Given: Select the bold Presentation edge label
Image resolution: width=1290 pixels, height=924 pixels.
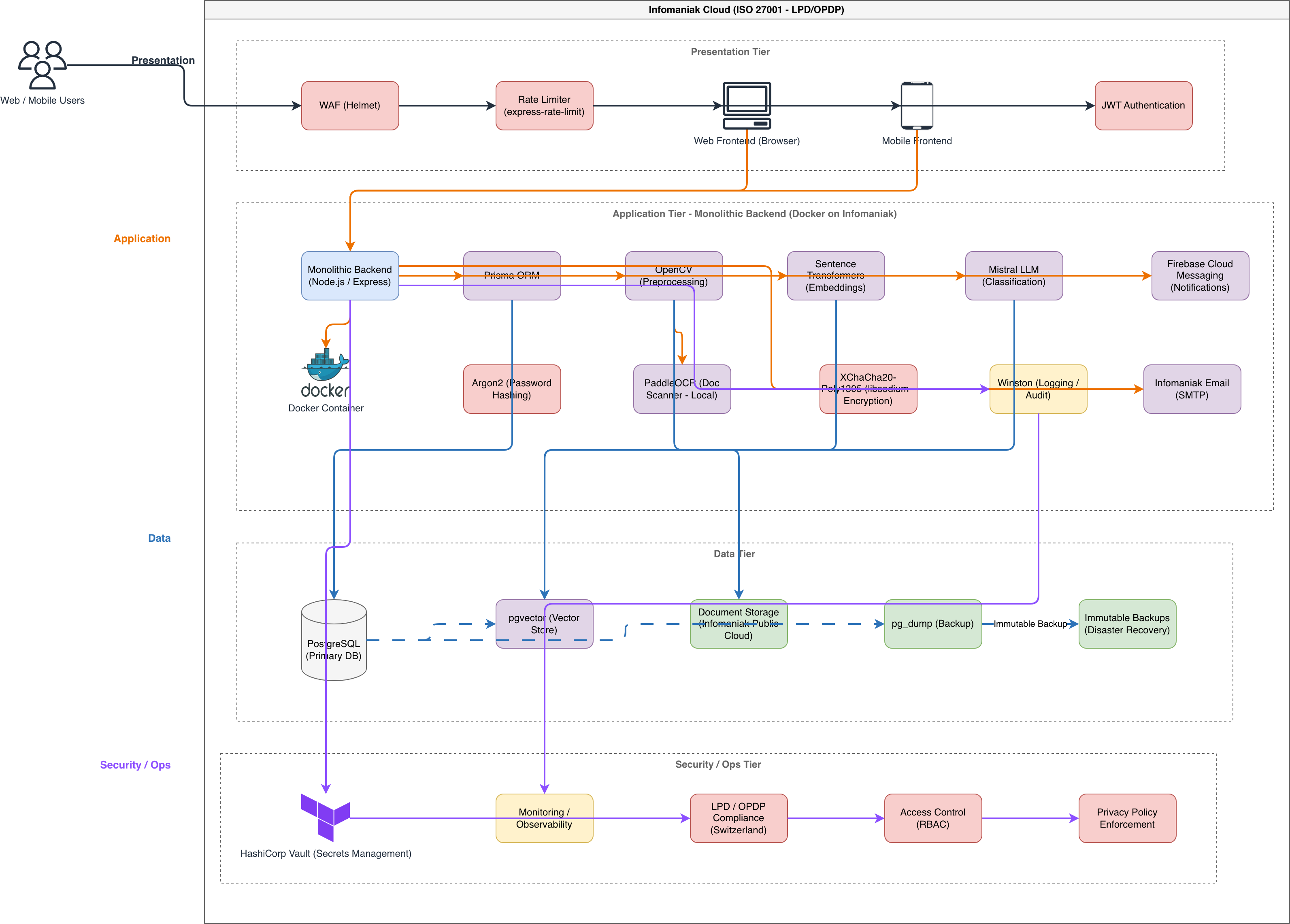Looking at the screenshot, I should [163, 60].
